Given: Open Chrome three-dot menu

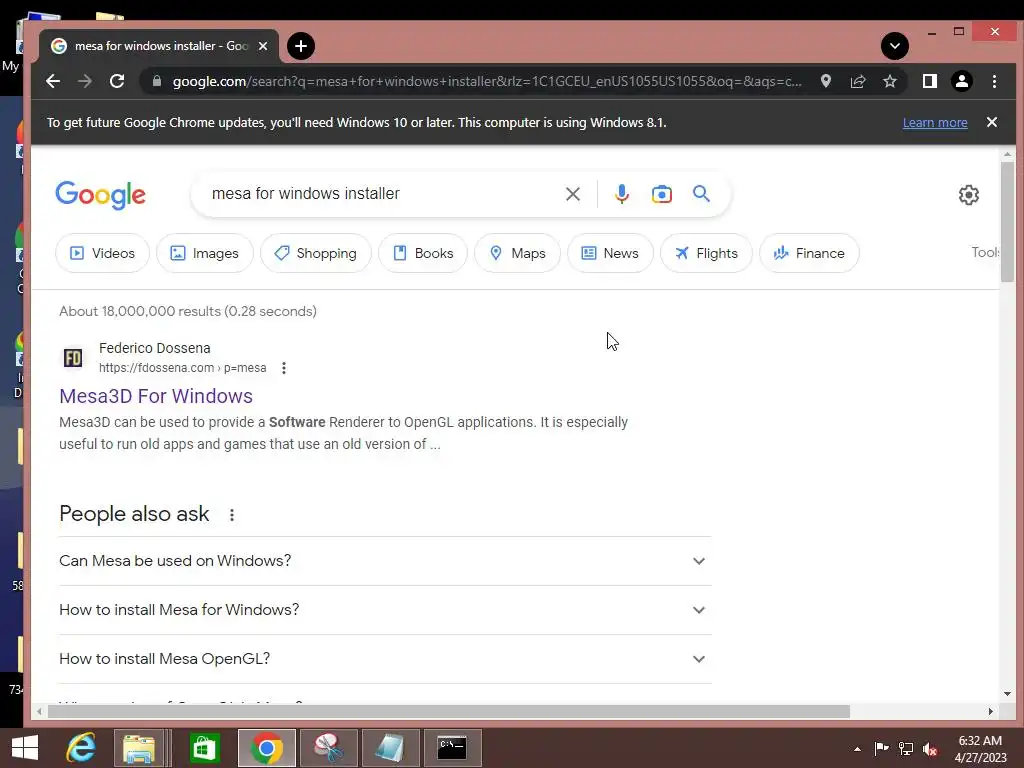Looking at the screenshot, I should (994, 81).
